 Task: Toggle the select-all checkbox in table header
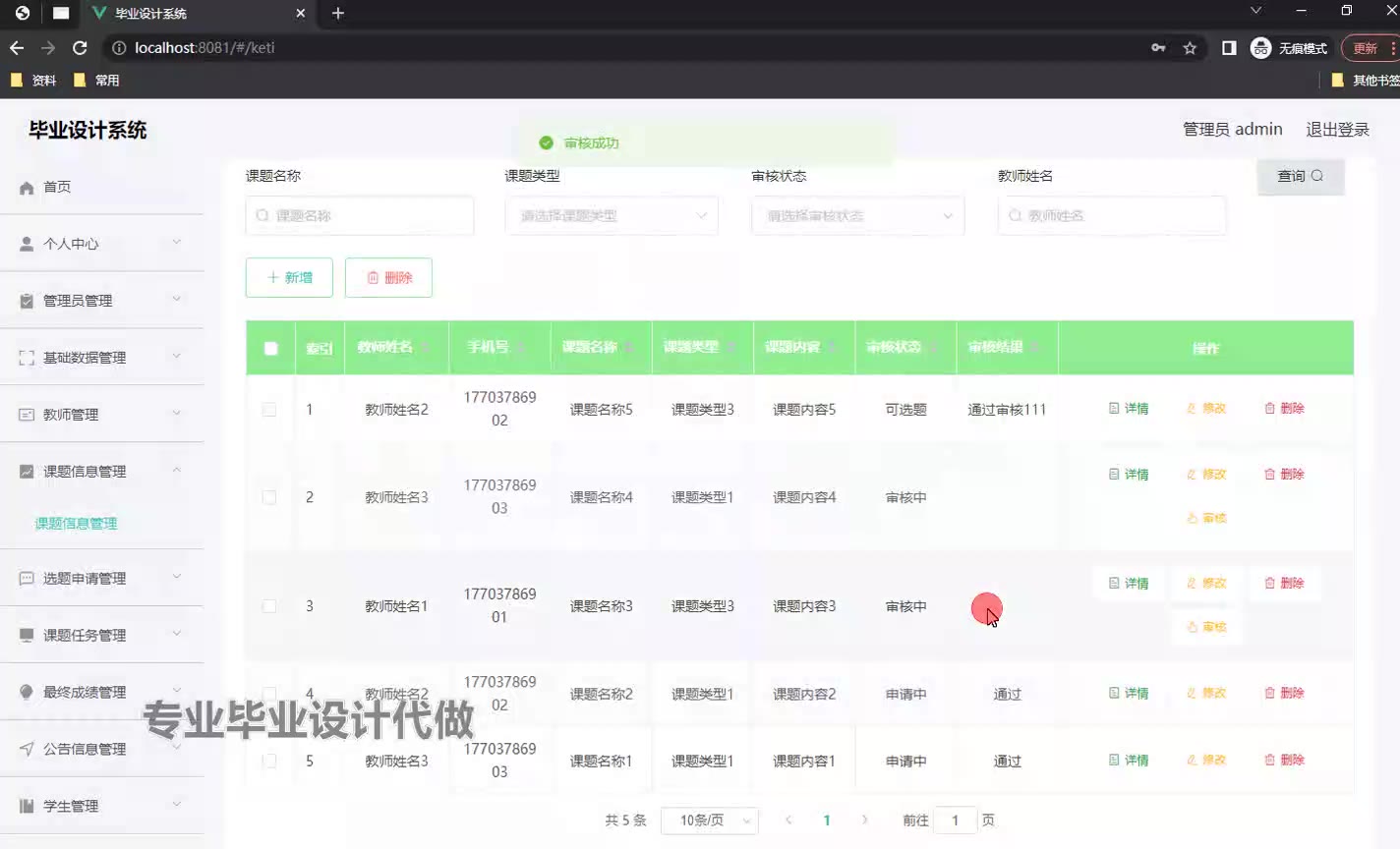271,348
